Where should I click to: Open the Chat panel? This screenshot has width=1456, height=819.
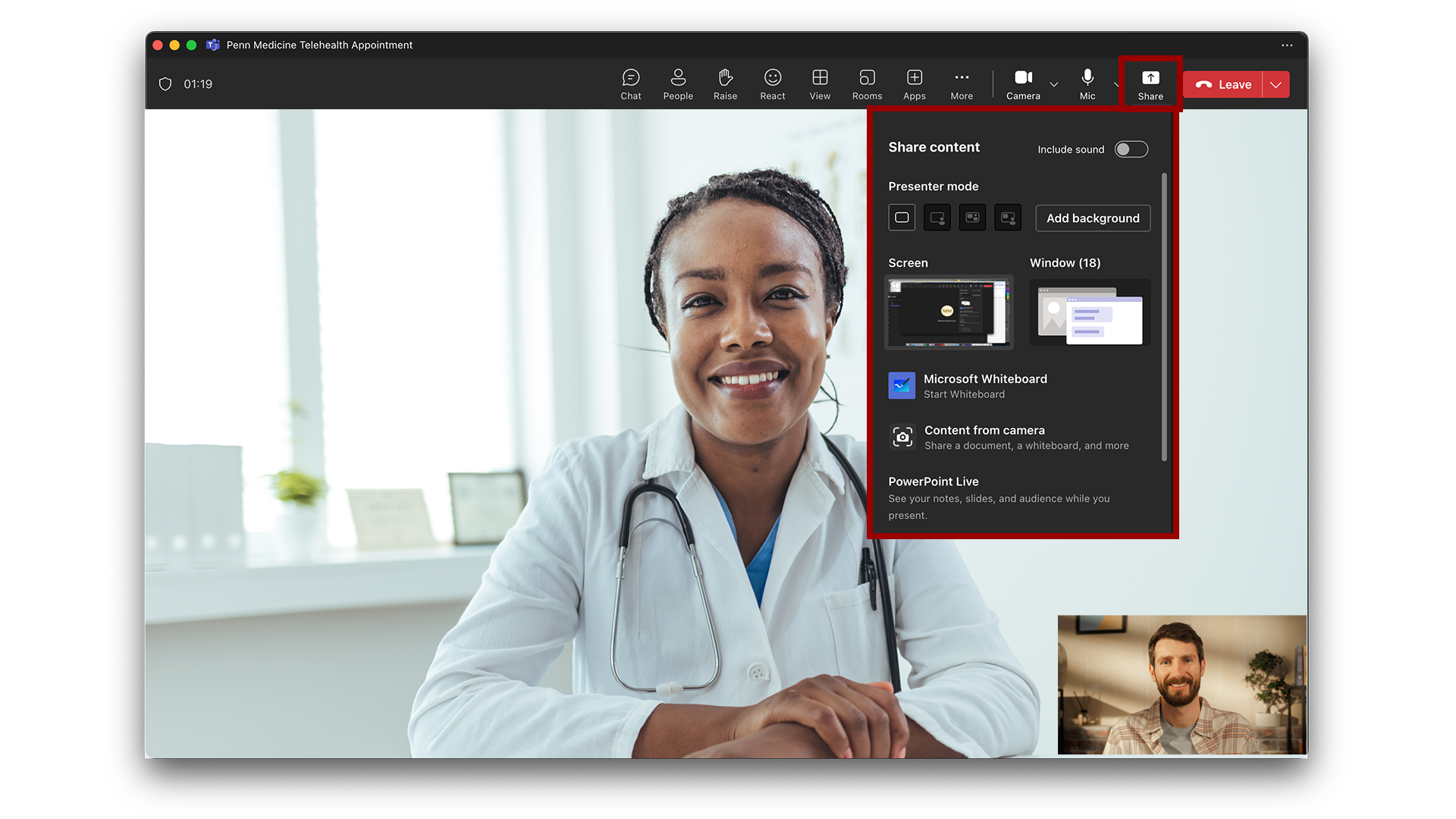click(x=630, y=83)
